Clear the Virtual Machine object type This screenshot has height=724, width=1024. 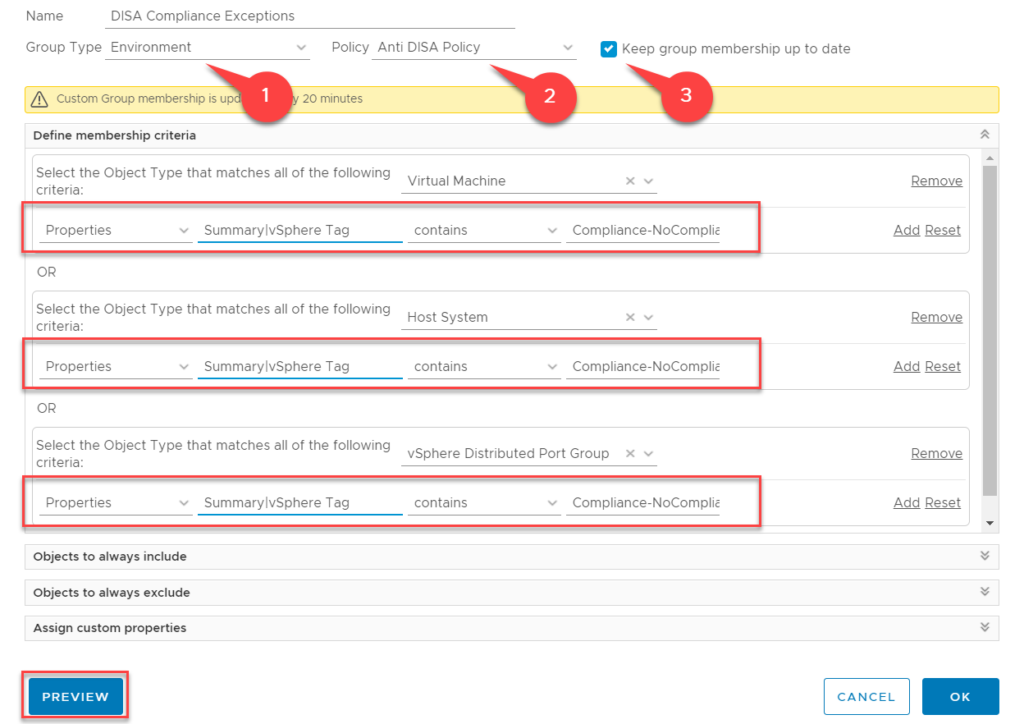pos(630,181)
